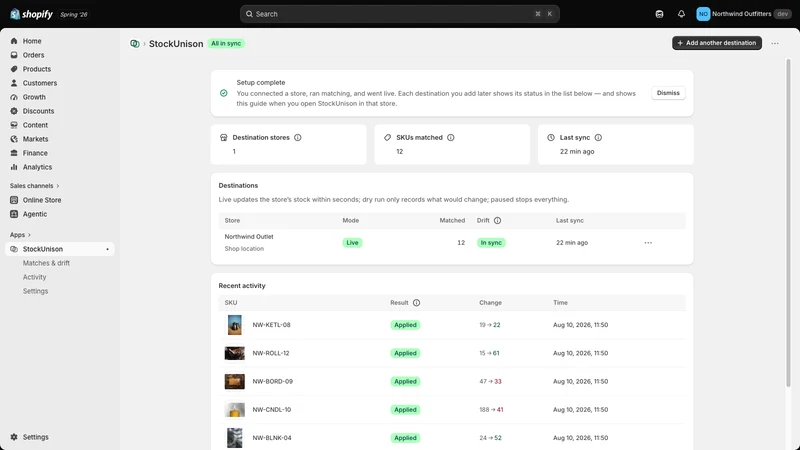Open the Markets globe icon
Viewport: 800px width, 450px height.
[14, 139]
